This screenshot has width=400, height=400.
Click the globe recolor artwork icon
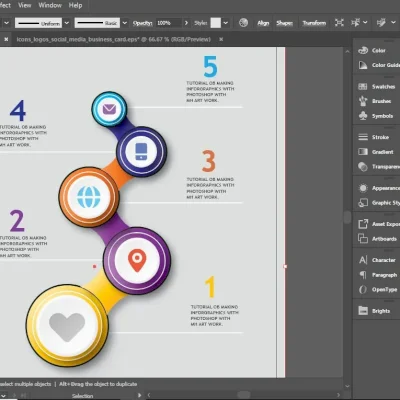pos(244,23)
